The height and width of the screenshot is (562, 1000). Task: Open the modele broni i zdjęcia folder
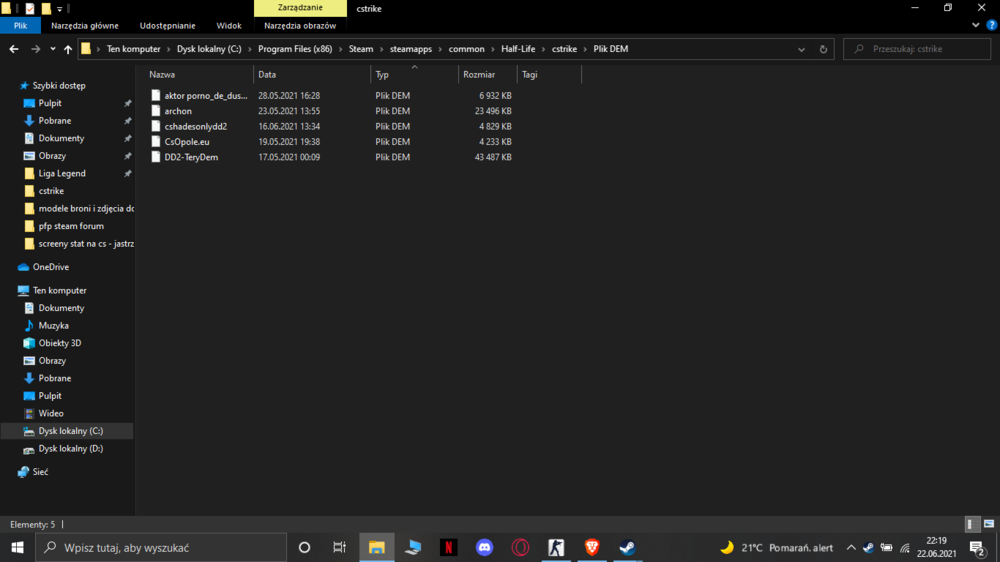(85, 209)
